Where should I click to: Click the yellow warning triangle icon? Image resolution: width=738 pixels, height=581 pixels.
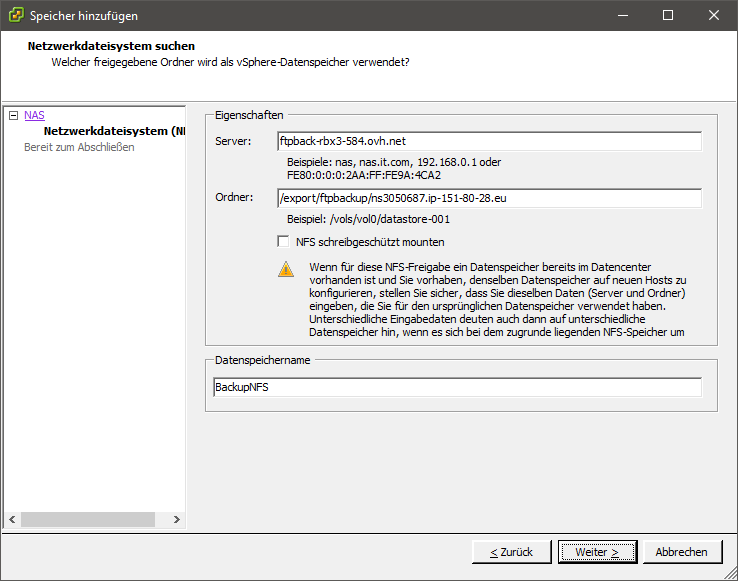point(286,269)
